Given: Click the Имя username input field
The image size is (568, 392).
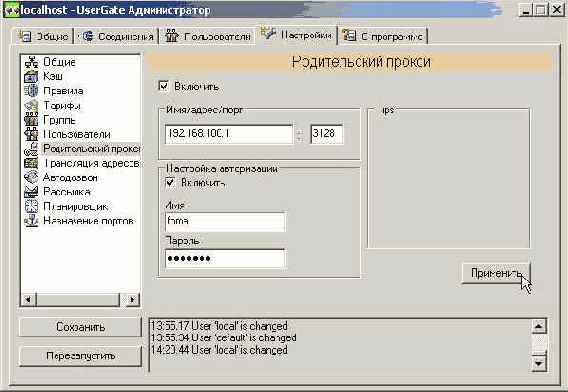Looking at the screenshot, I should (x=225, y=221).
